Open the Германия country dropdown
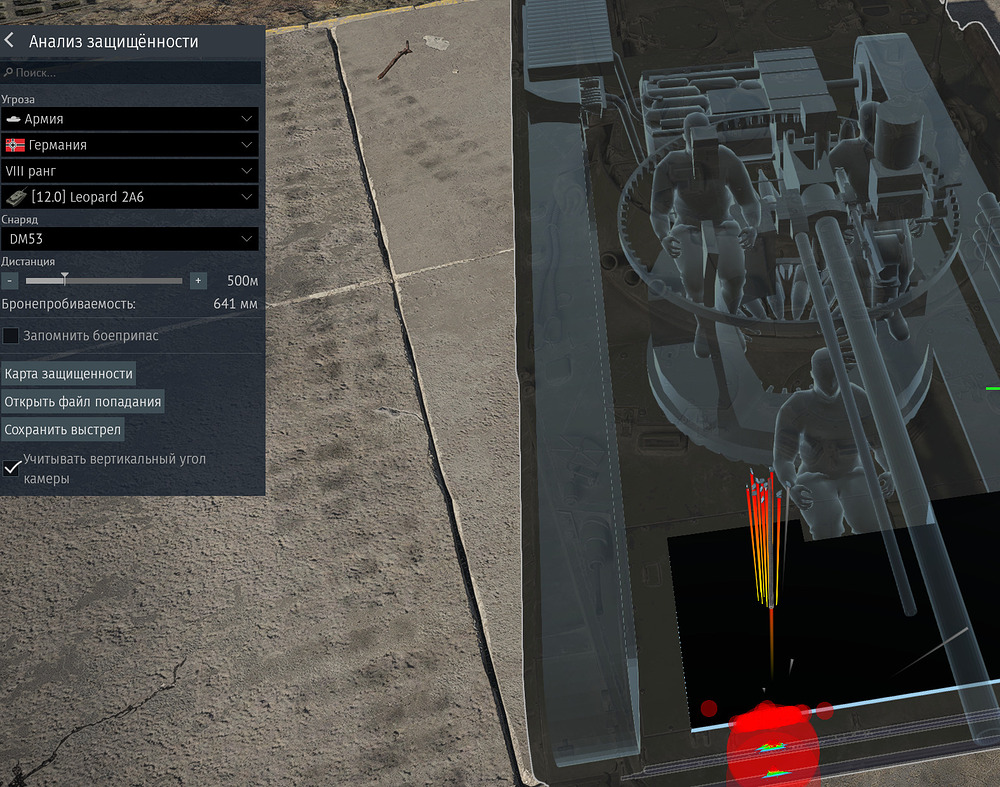The height and width of the screenshot is (787, 1000). [x=129, y=145]
